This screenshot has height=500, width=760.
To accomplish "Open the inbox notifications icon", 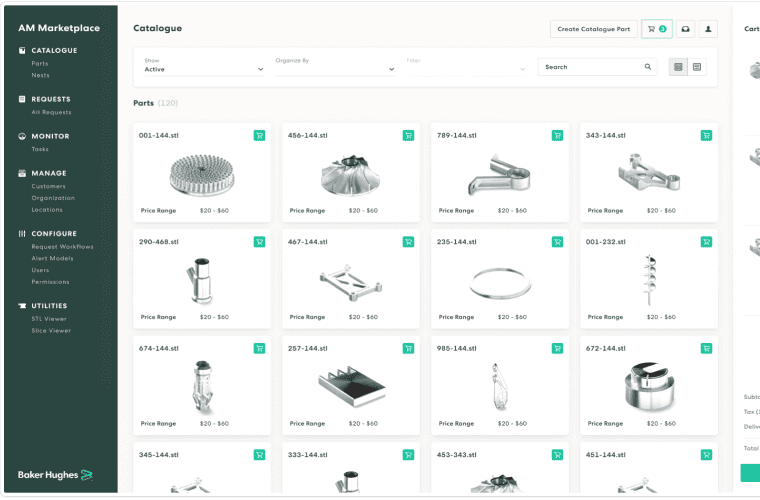I will pos(685,29).
